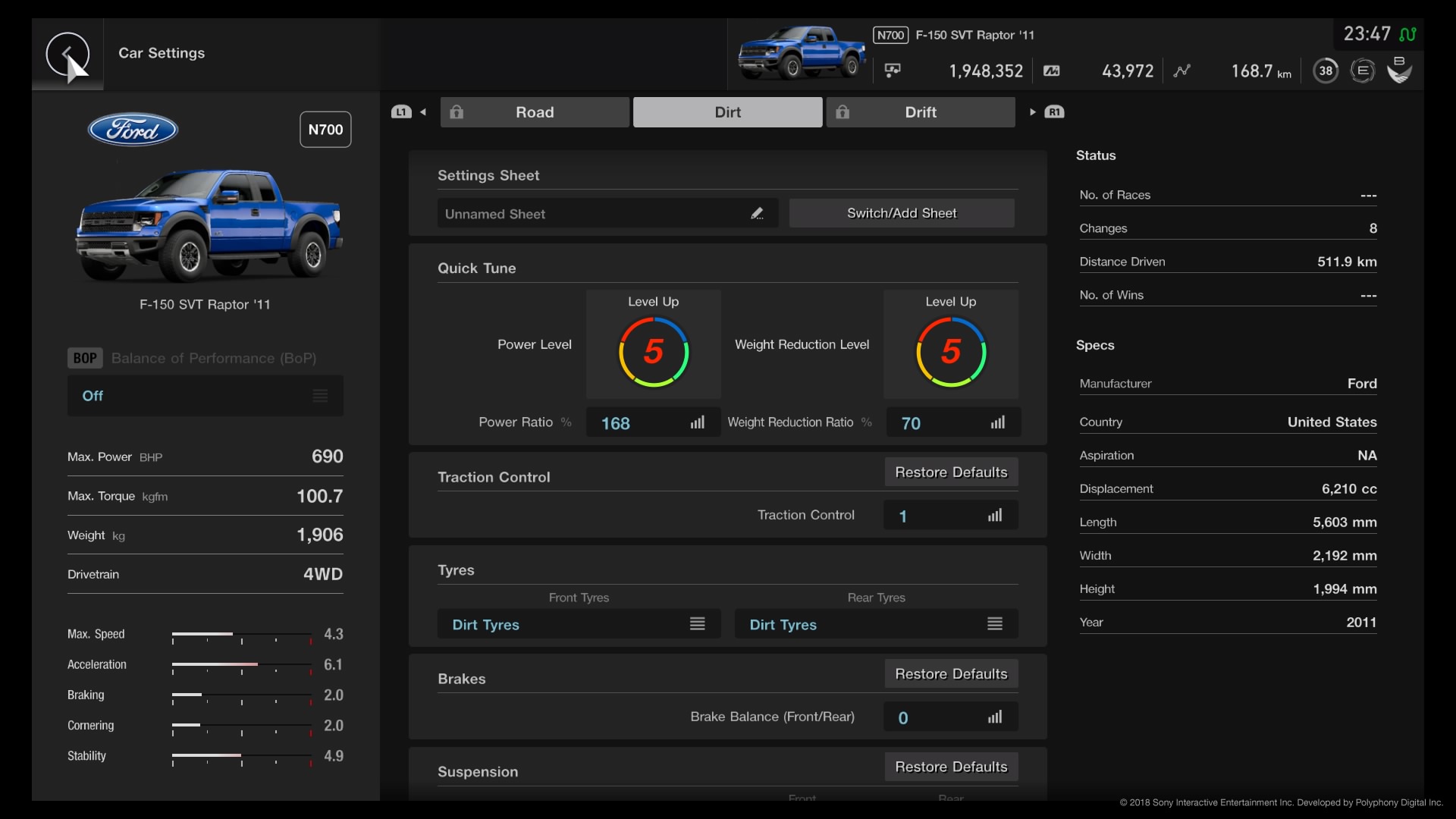Restore Defaults for Brakes
This screenshot has width=1456, height=819.
[951, 674]
